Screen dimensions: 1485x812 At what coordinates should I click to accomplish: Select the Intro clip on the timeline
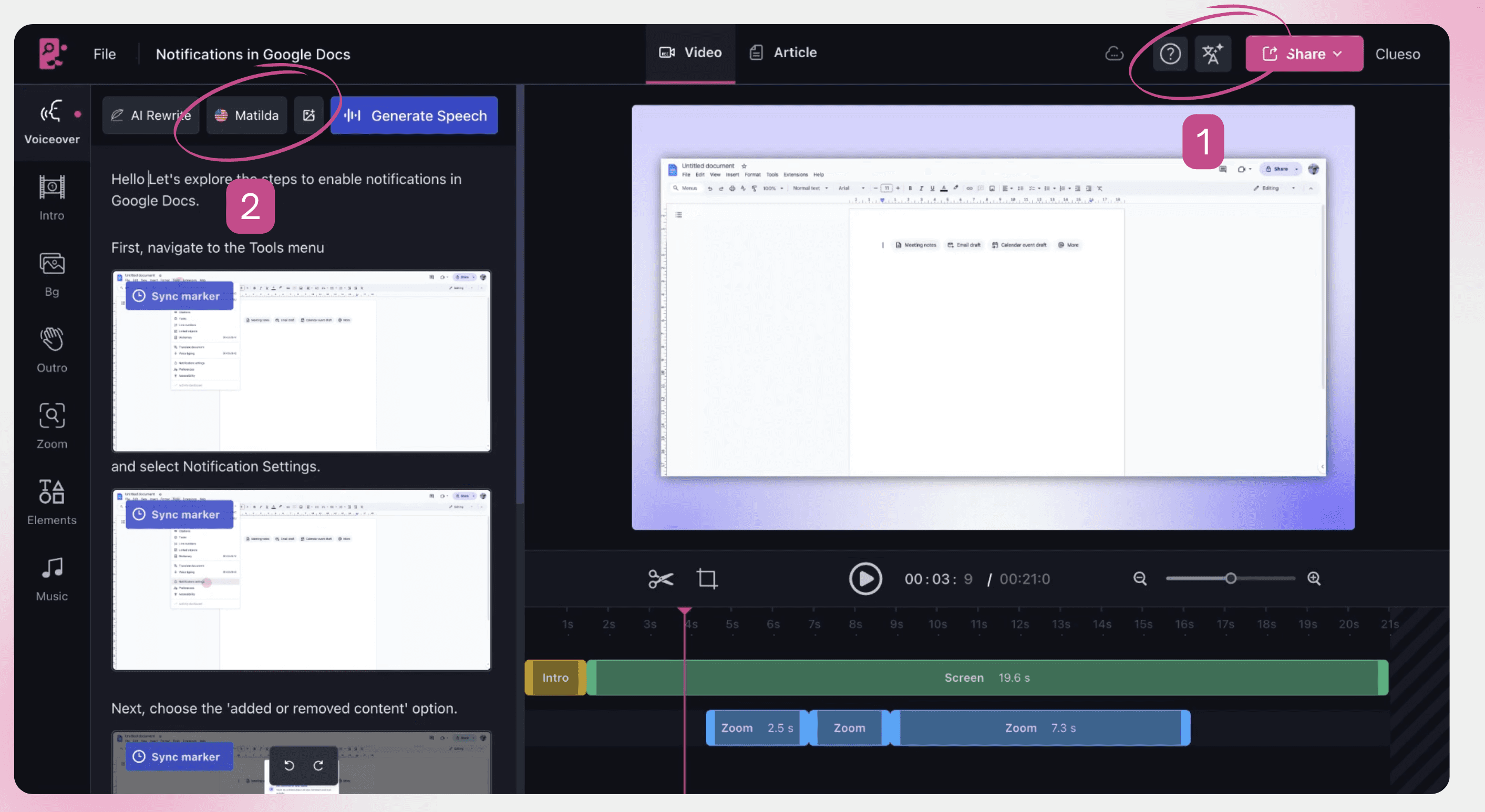[555, 678]
